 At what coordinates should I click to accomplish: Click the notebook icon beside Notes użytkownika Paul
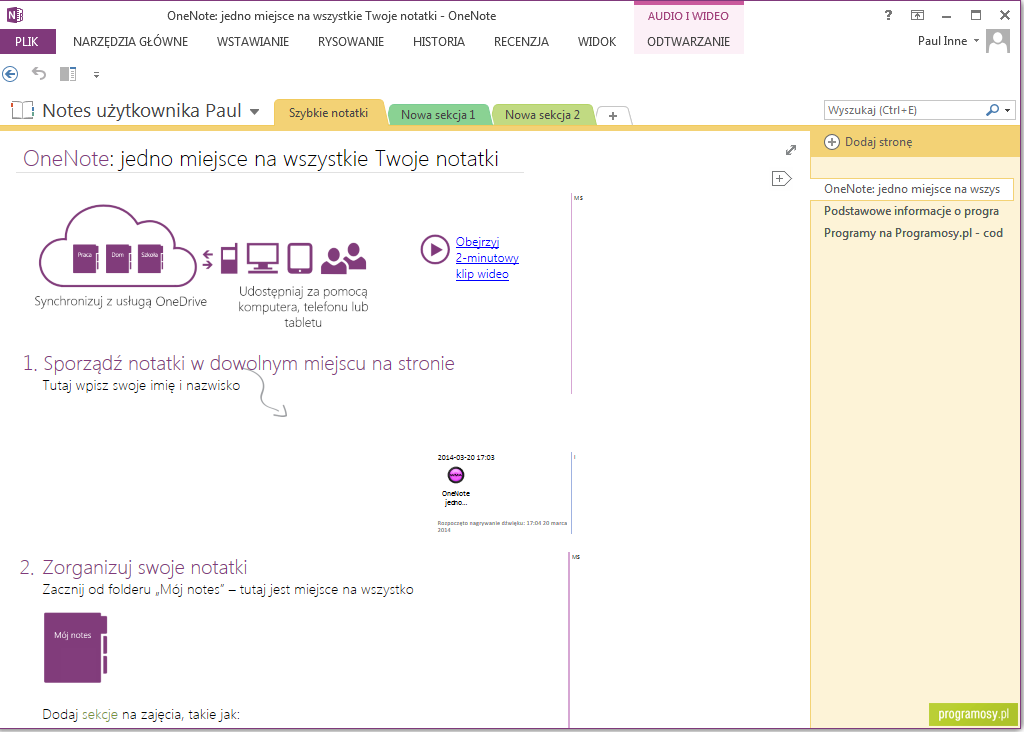[x=22, y=110]
